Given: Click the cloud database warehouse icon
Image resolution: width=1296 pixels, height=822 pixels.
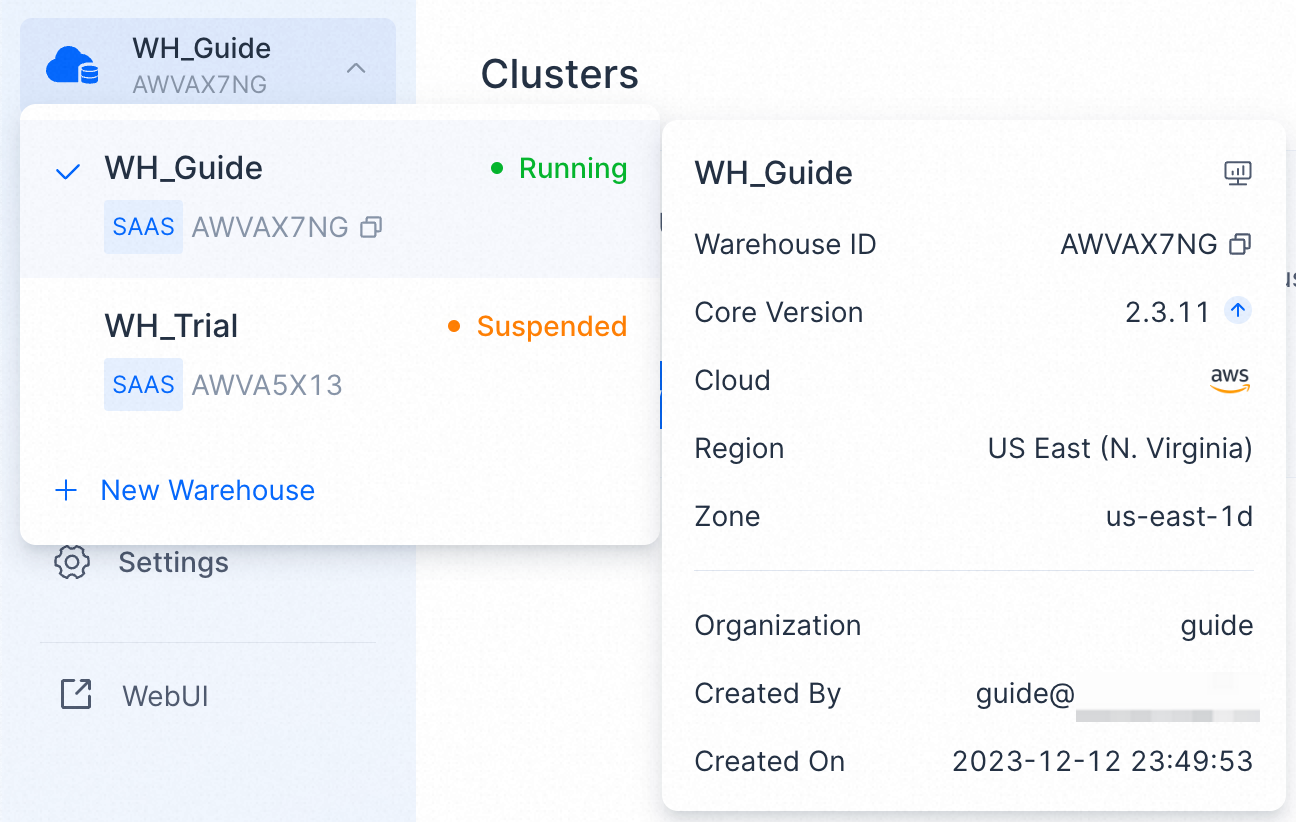Looking at the screenshot, I should [x=72, y=66].
